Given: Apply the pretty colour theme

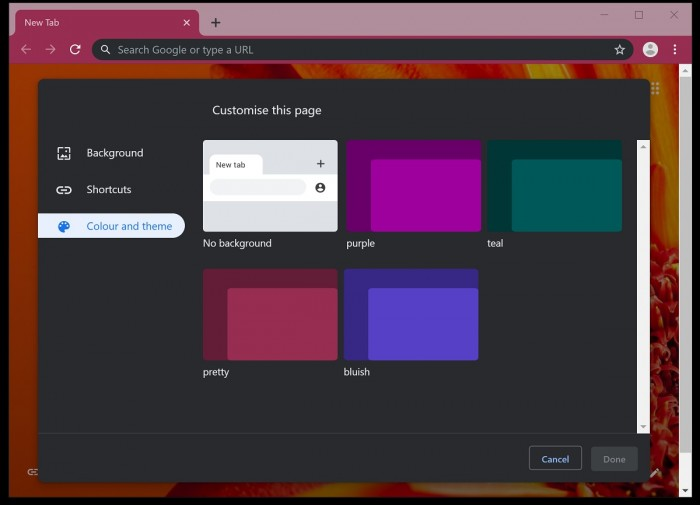Looking at the screenshot, I should click(x=270, y=314).
